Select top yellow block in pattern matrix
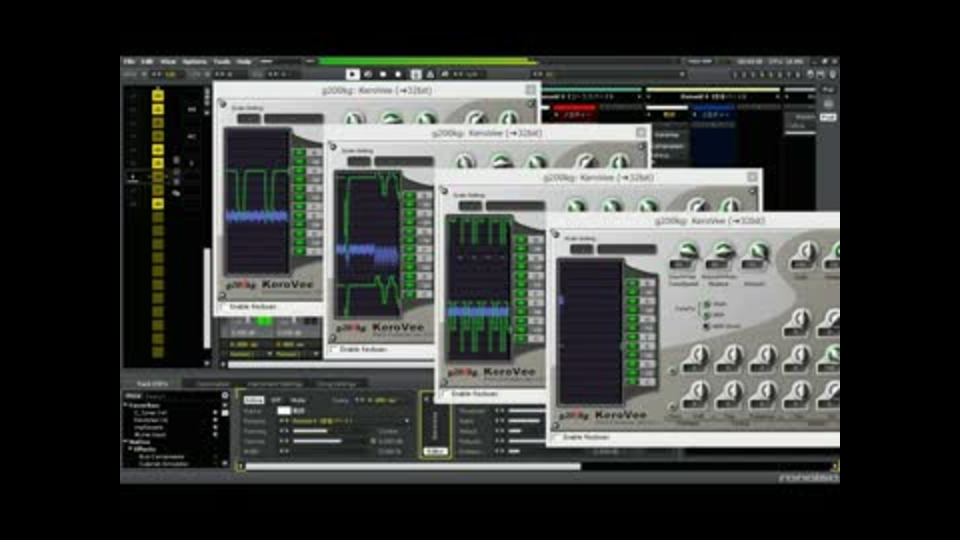This screenshot has width=960, height=540. pos(157,96)
